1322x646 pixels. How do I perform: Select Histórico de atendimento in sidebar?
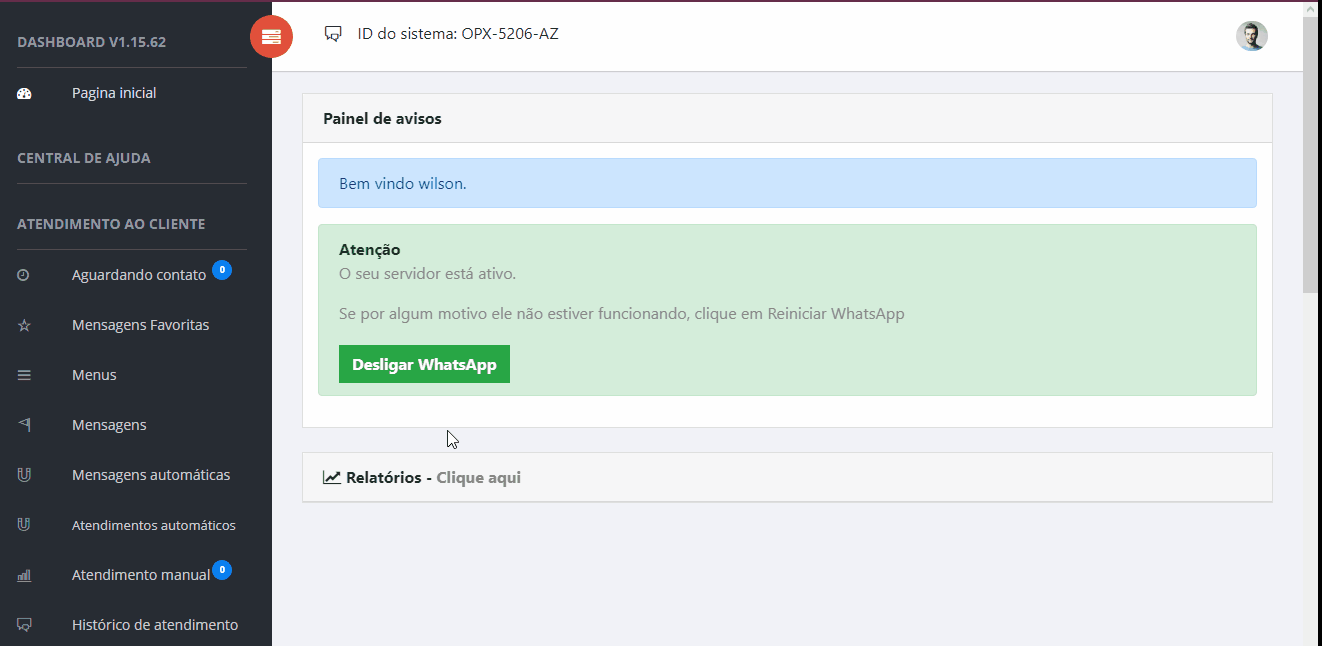click(x=155, y=625)
